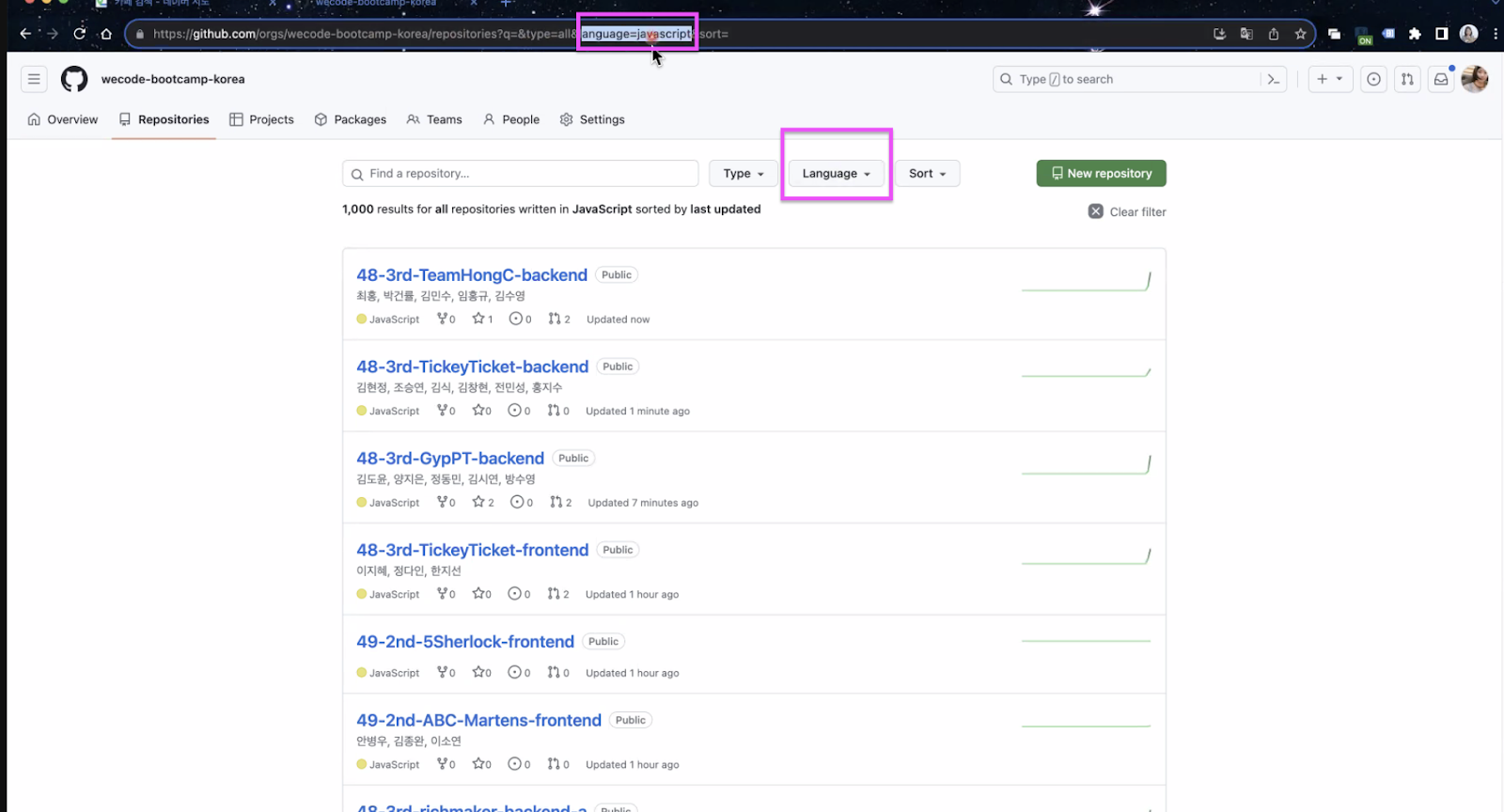Screen dimensions: 1504x812
Task: Go back with browser back arrow
Action: click(x=25, y=34)
